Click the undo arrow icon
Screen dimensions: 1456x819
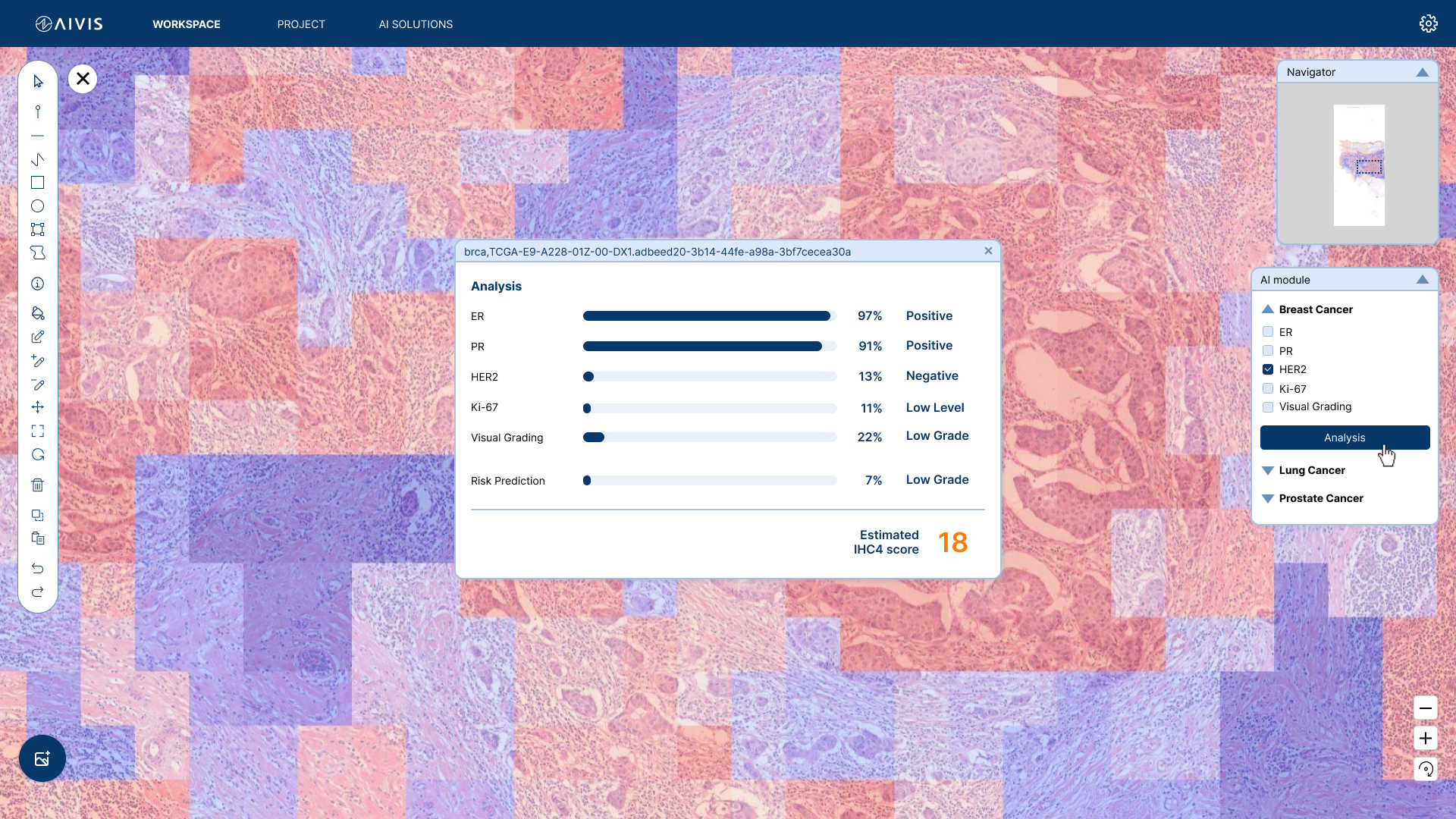[37, 568]
